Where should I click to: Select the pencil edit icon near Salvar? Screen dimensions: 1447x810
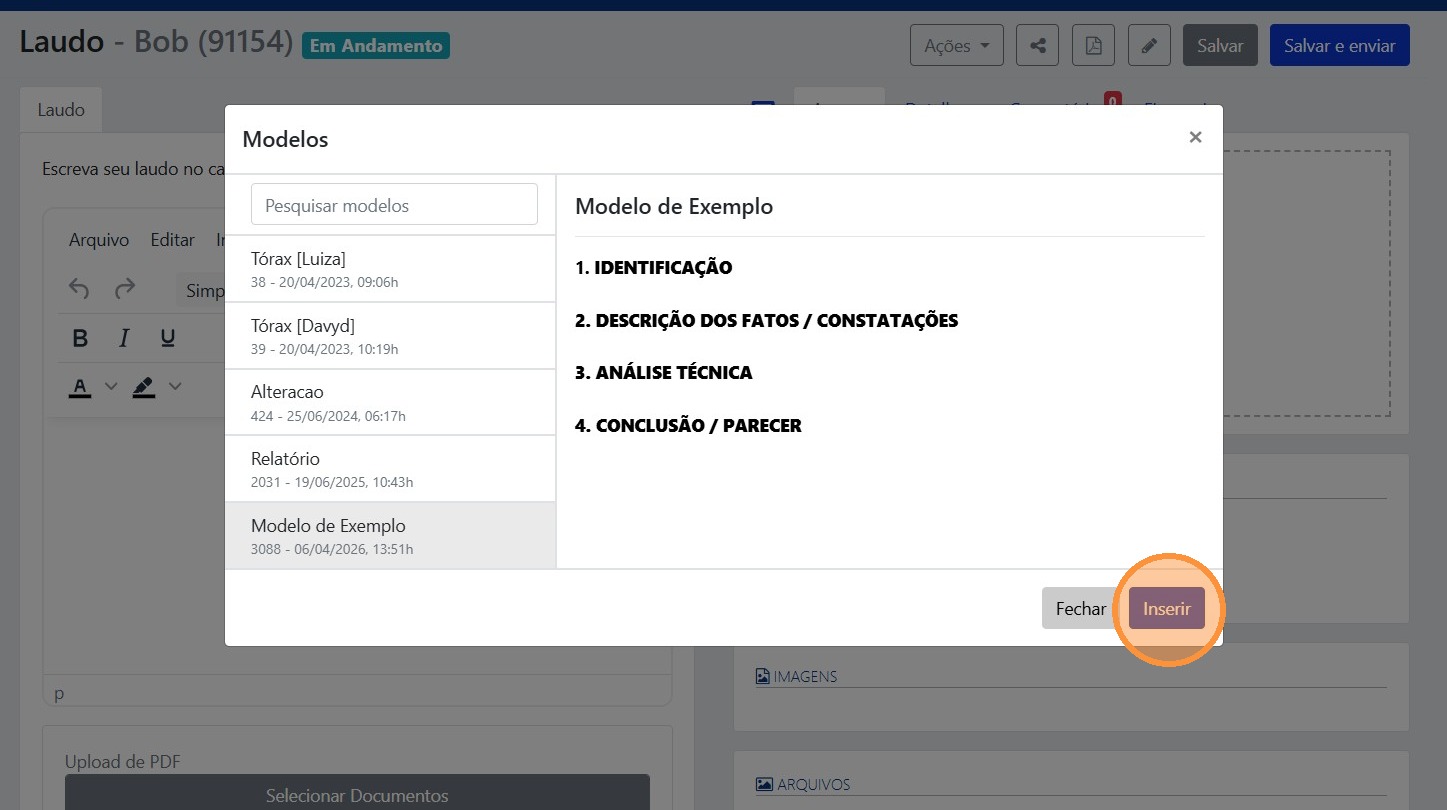(1149, 45)
